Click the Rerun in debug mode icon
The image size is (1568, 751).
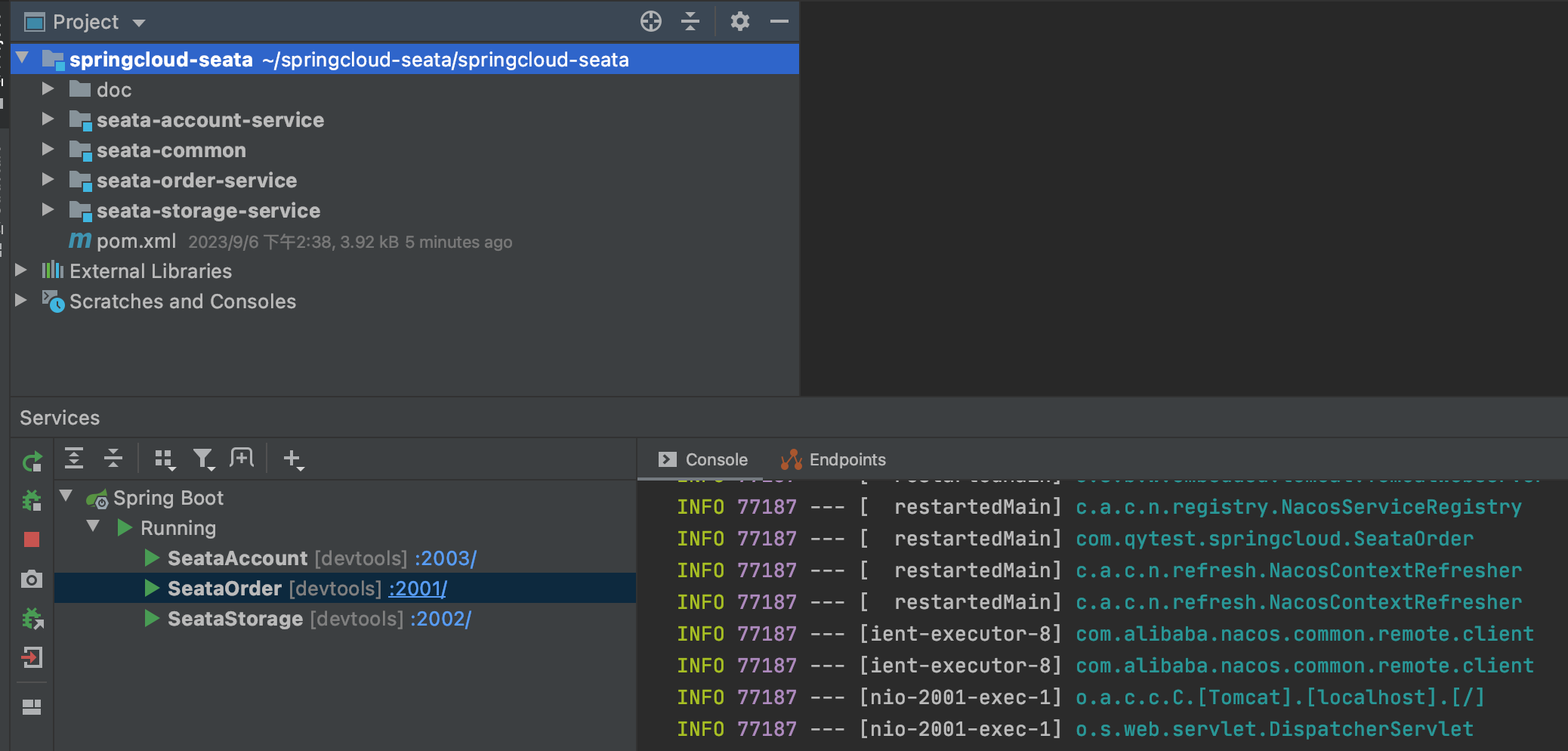coord(32,500)
